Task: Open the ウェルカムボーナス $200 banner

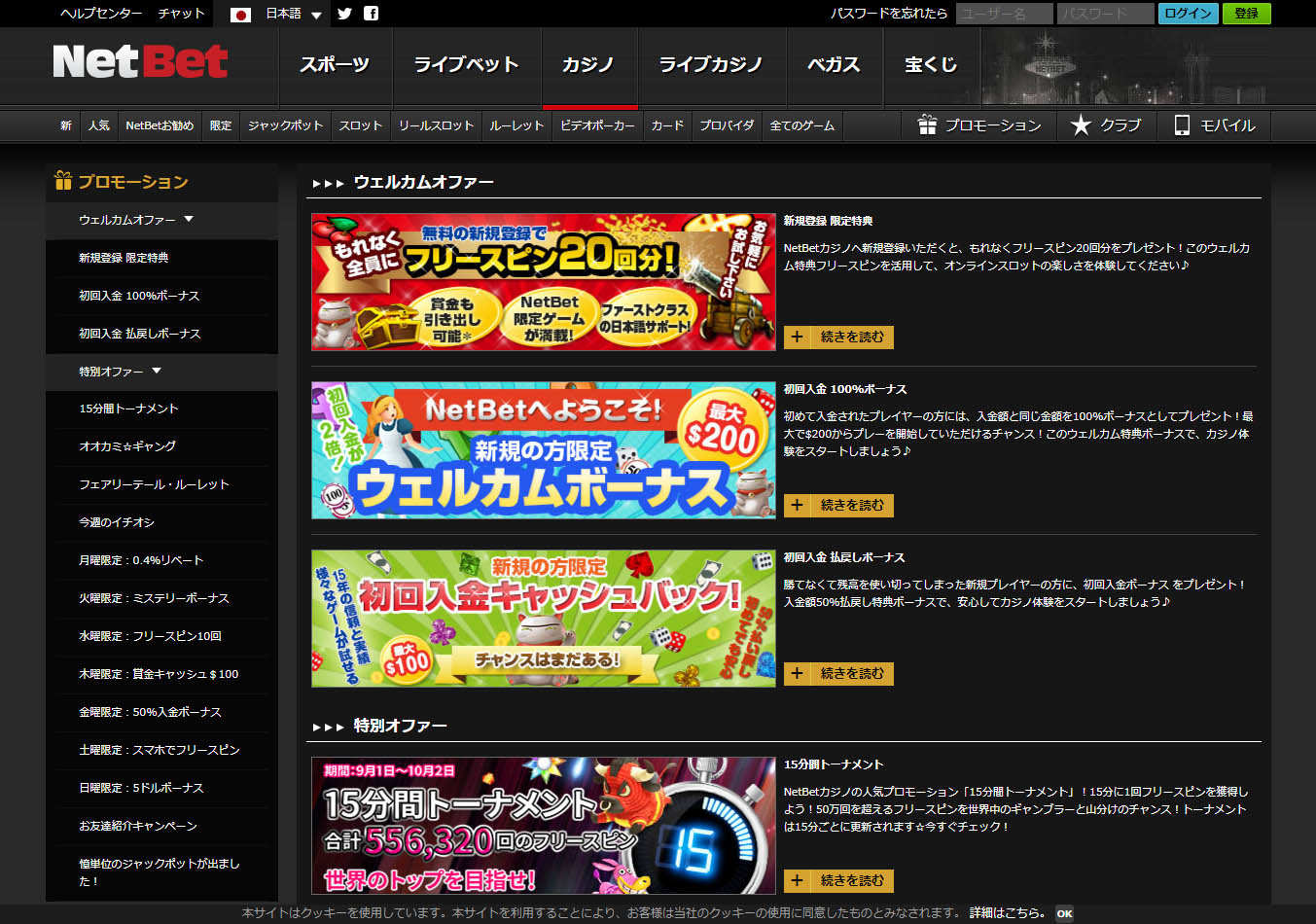Action: click(544, 450)
